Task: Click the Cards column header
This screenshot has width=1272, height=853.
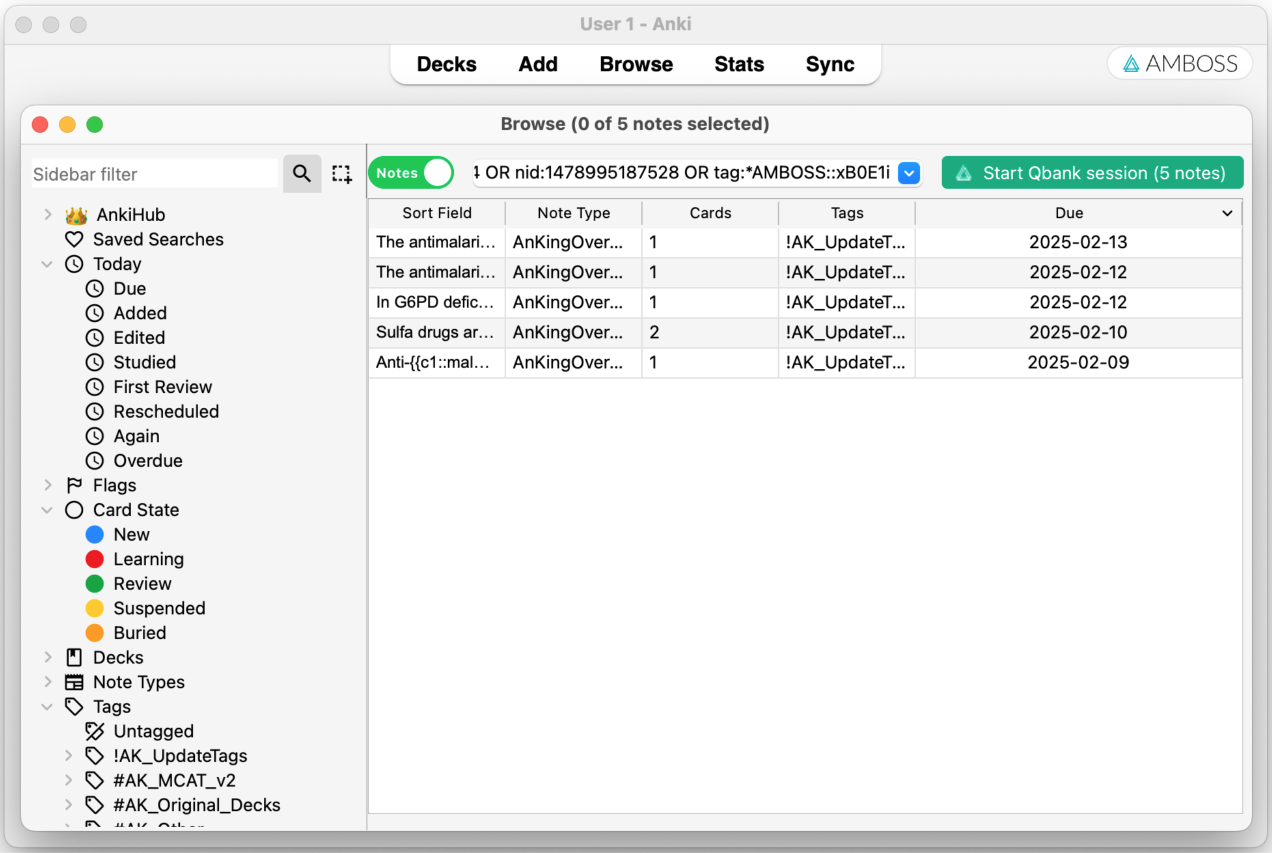Action: point(710,213)
